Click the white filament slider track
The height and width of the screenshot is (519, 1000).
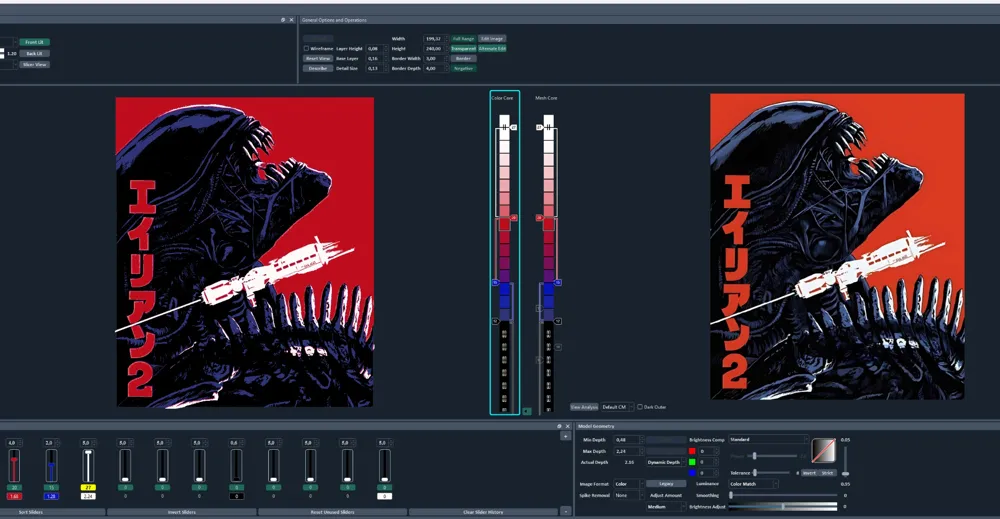pos(88,466)
